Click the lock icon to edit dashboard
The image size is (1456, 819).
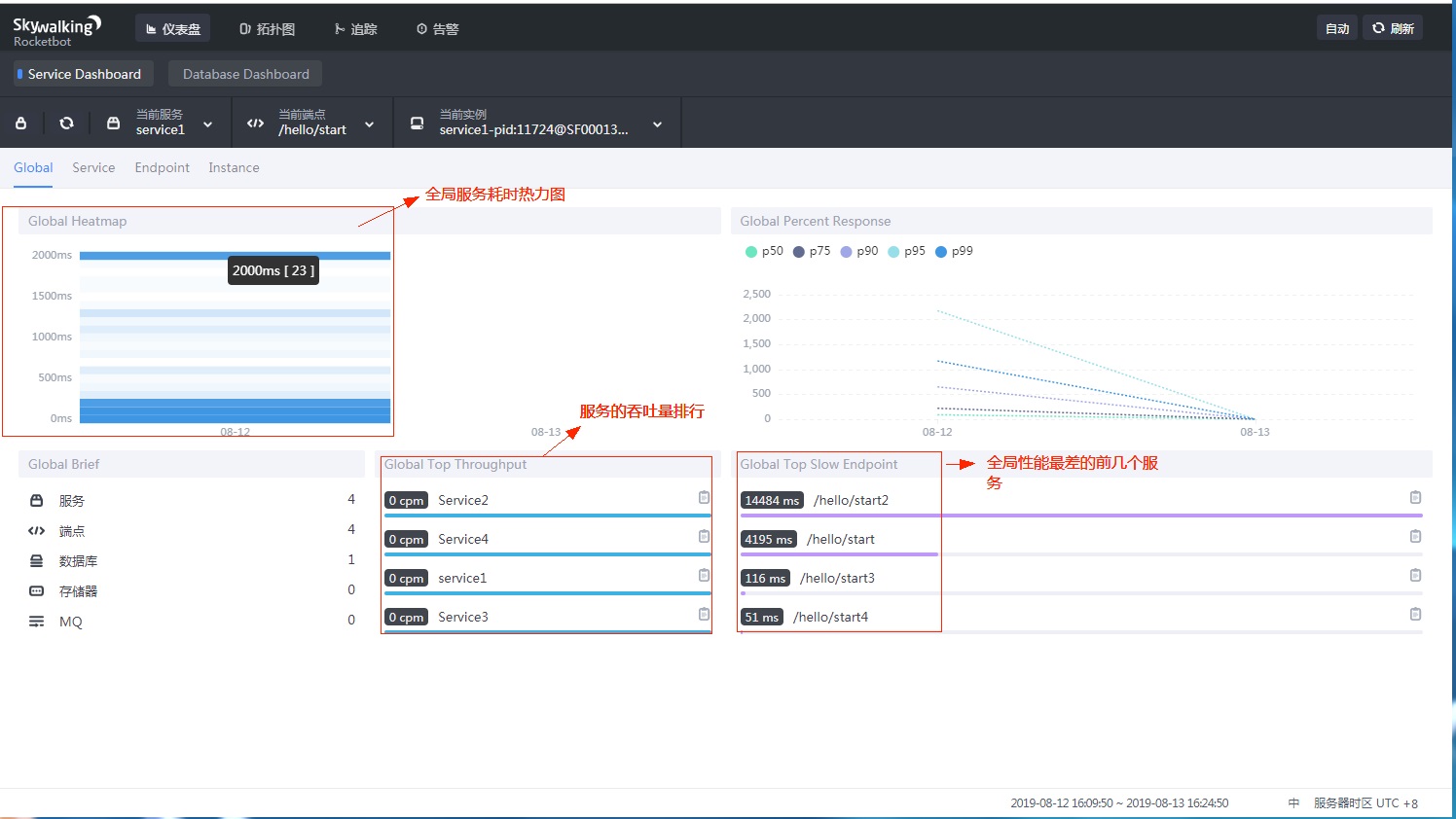(x=21, y=124)
